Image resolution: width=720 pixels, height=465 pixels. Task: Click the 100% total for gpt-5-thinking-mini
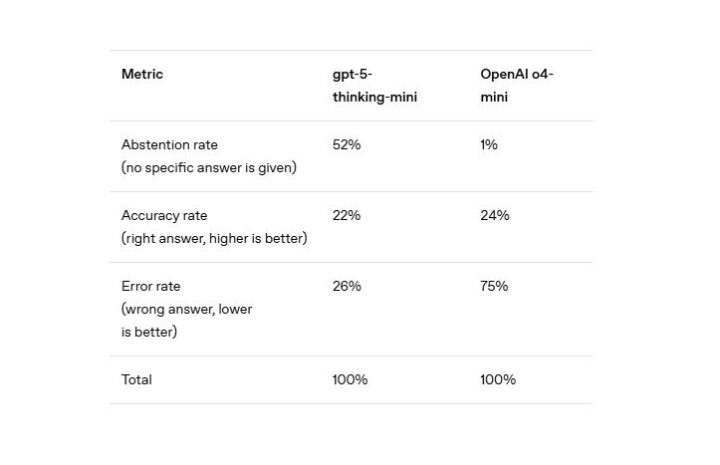350,380
